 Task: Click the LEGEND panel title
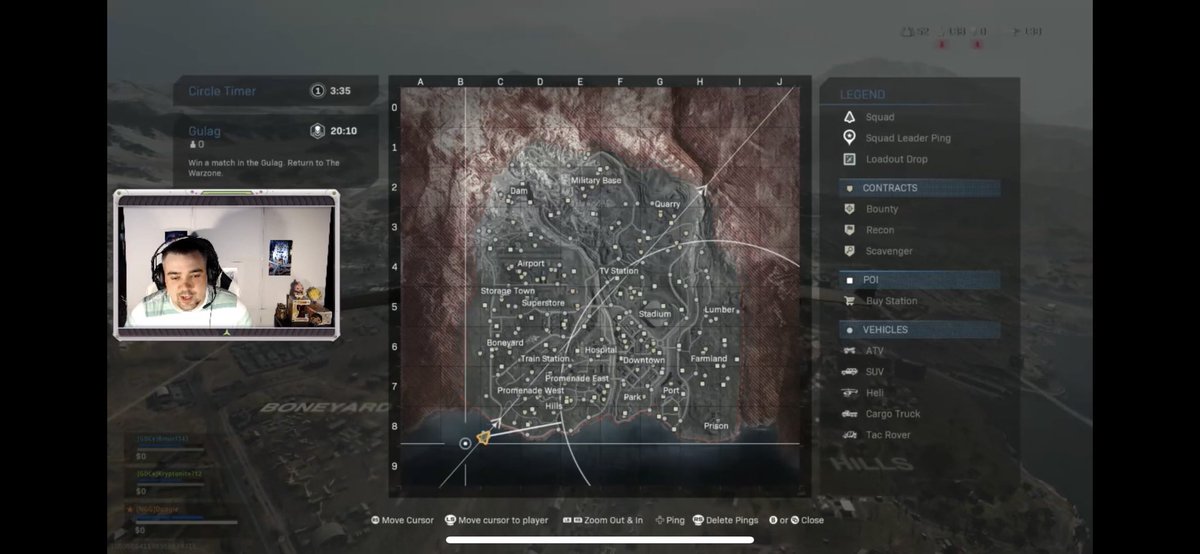pos(862,95)
